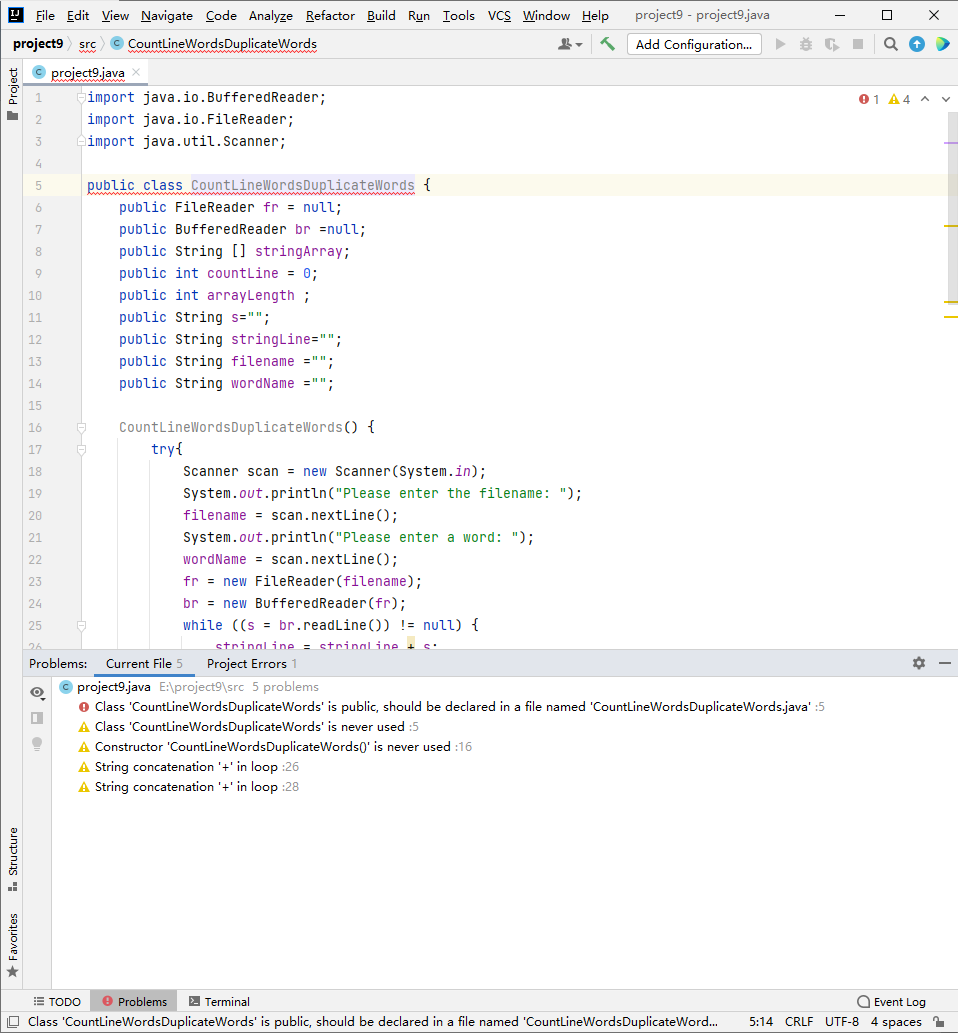
Task: Click the colorful plugin icon at the right of the toolbar
Action: pos(943,44)
